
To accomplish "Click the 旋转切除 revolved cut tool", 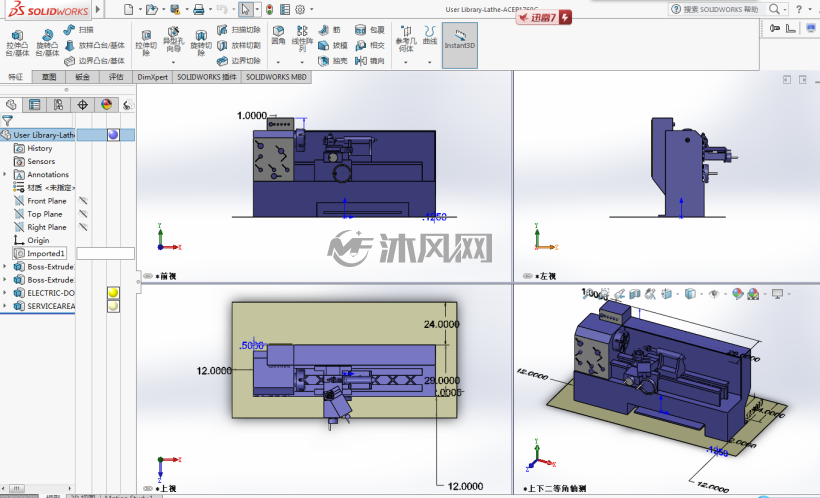I will click(201, 43).
